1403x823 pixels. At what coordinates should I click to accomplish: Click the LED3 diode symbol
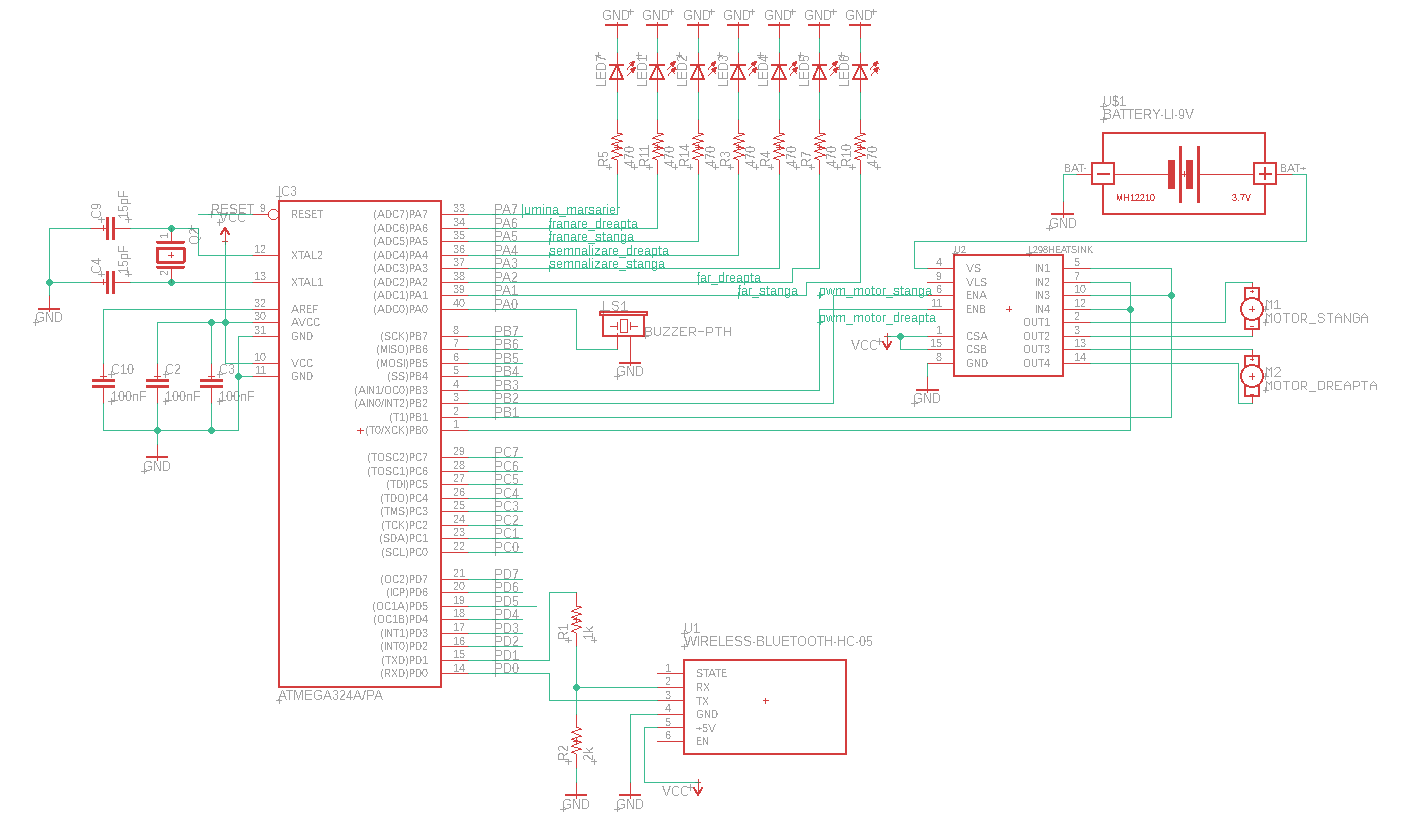click(738, 71)
